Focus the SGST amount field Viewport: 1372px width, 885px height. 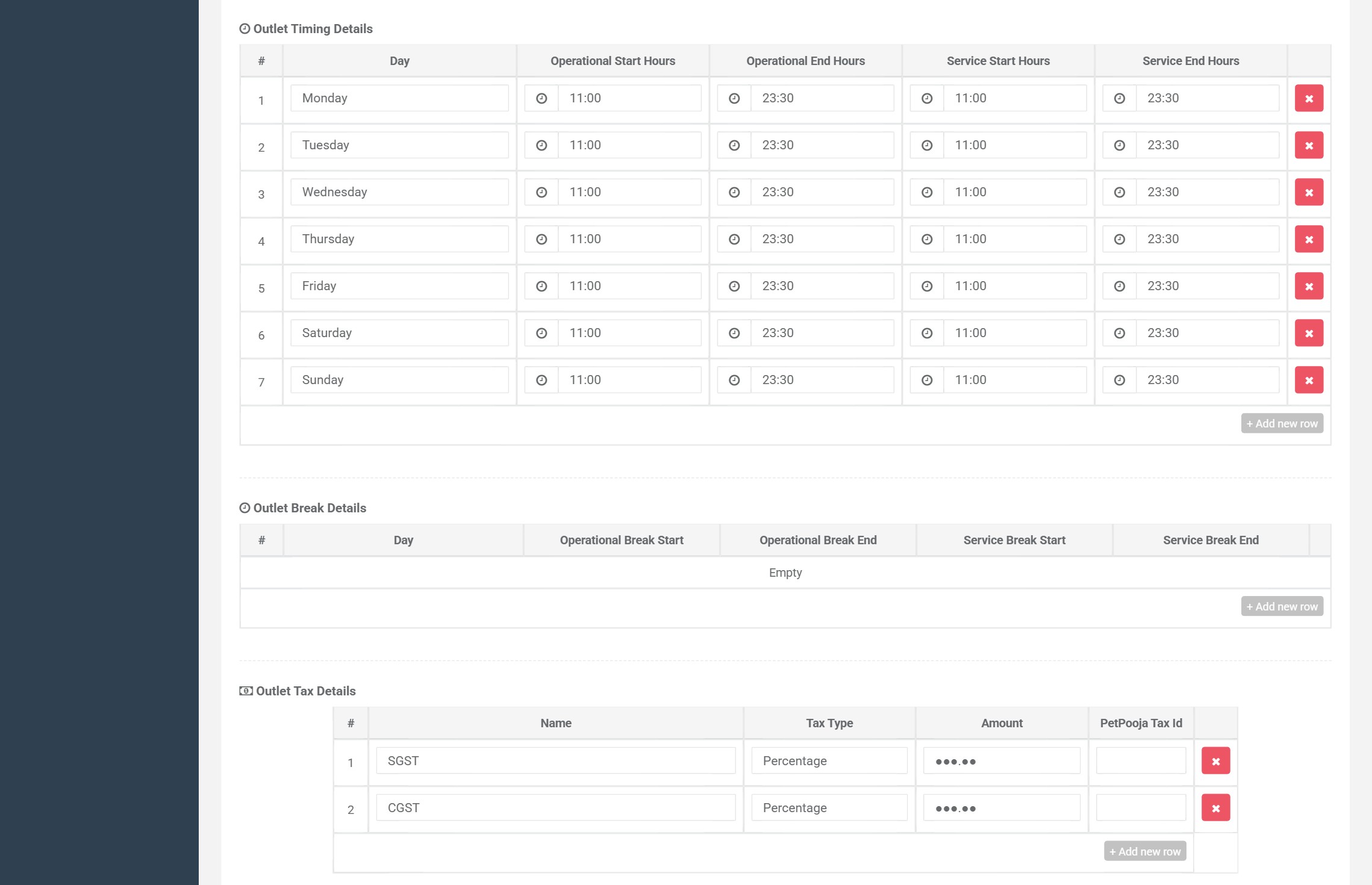1002,761
